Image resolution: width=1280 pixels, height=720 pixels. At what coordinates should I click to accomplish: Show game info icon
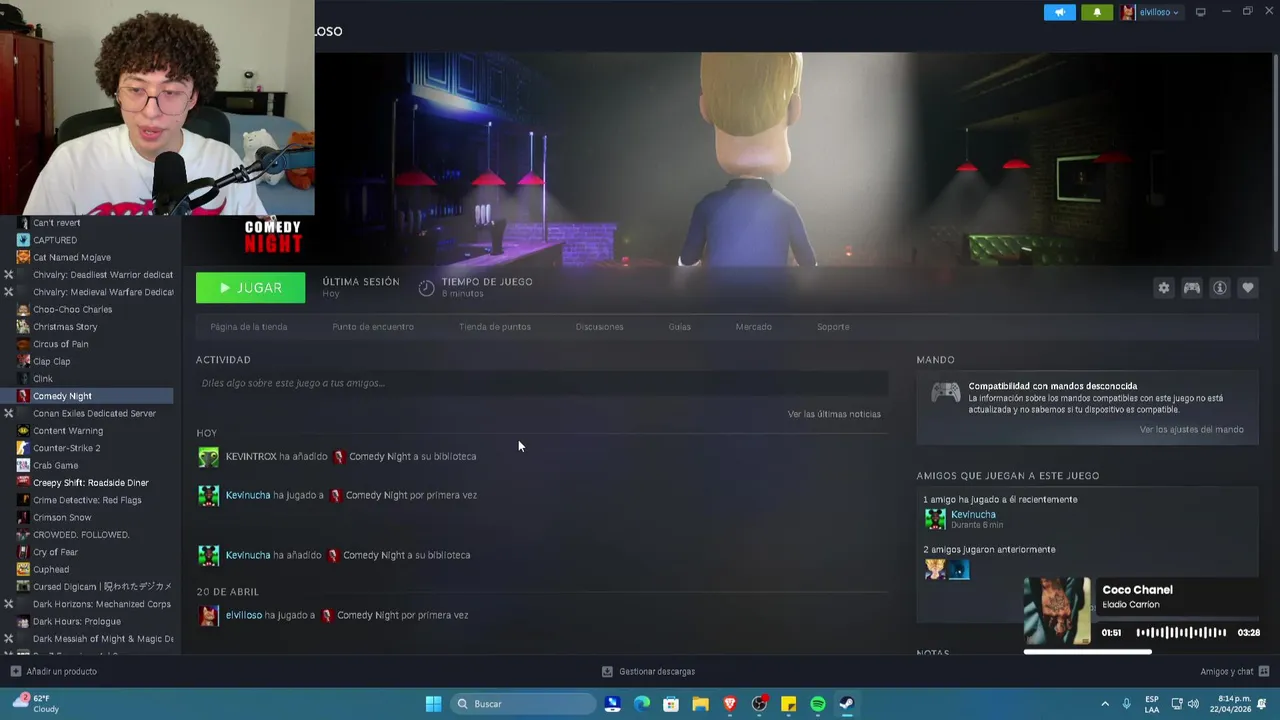[x=1219, y=288]
